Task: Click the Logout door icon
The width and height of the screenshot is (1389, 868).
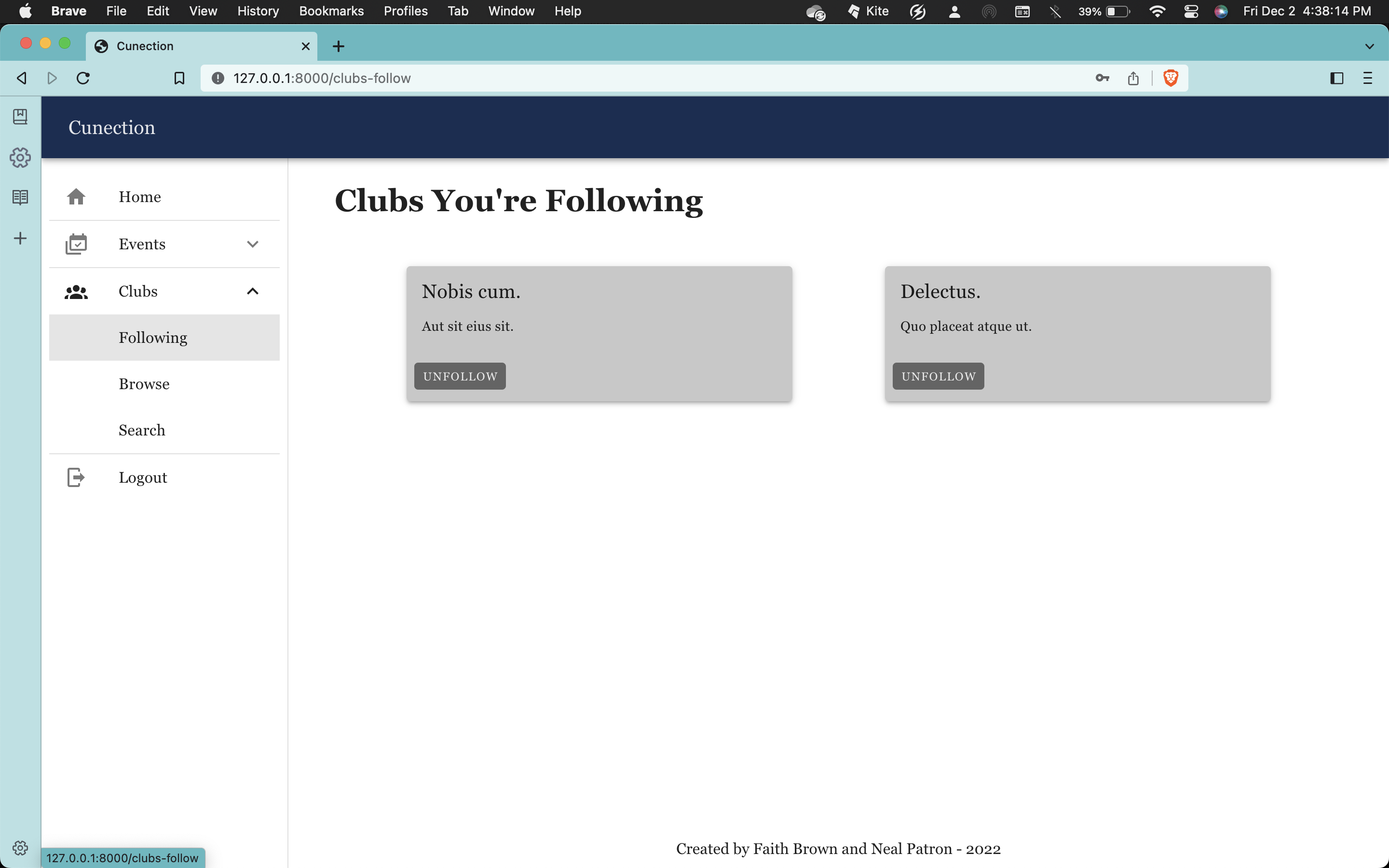Action: click(76, 477)
